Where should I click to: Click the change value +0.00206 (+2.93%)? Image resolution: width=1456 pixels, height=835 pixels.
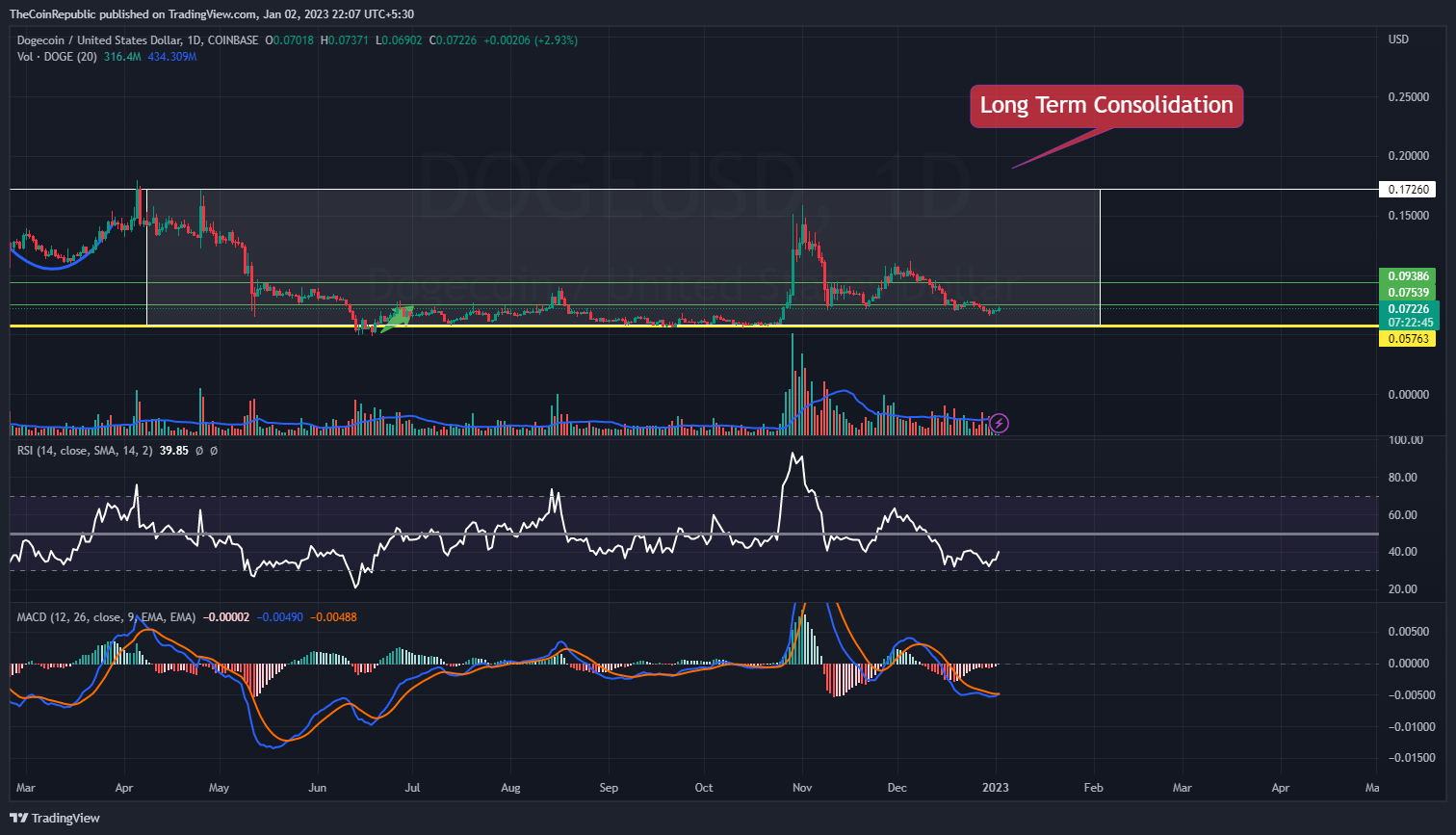point(530,39)
